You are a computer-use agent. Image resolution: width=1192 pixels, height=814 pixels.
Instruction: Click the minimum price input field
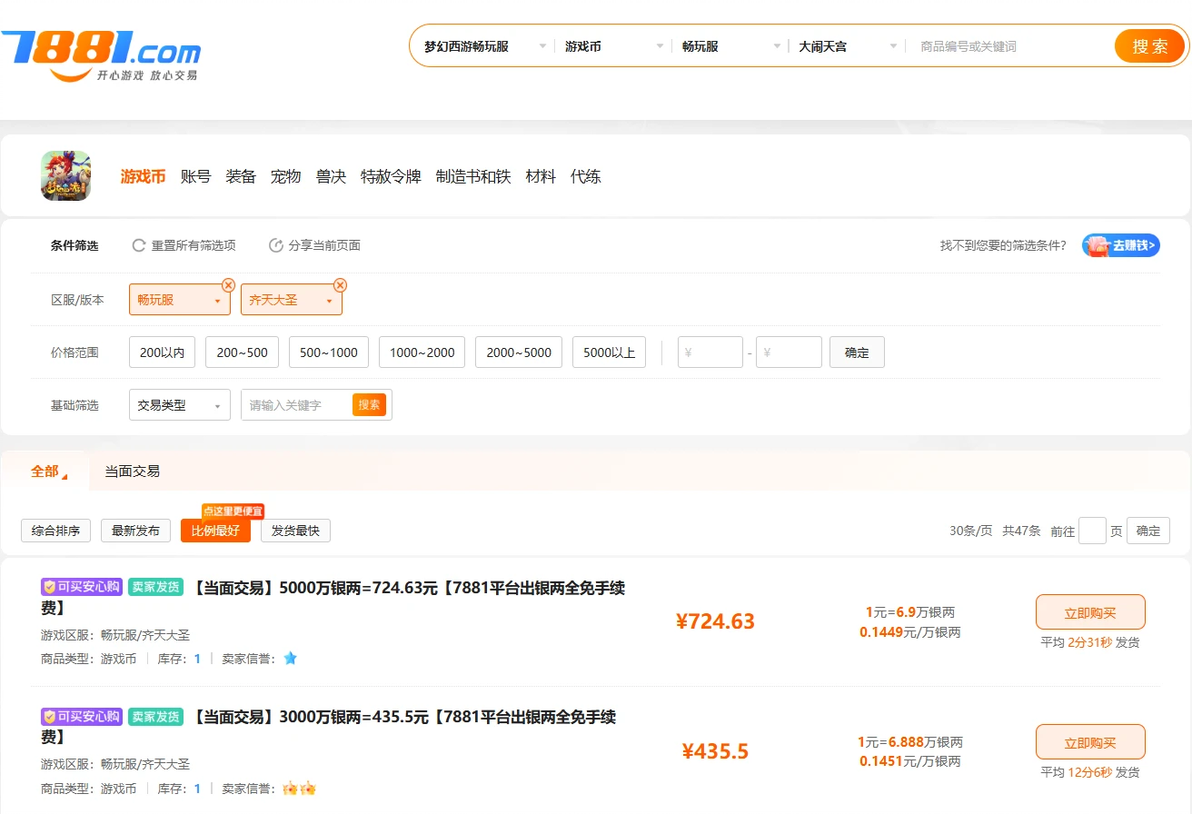click(710, 352)
